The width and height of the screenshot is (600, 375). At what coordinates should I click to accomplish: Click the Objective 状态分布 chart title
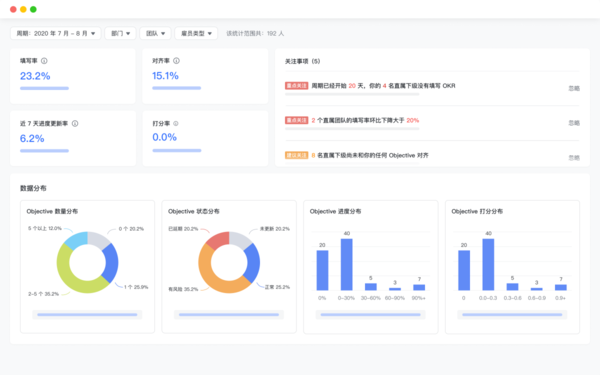tap(194, 211)
